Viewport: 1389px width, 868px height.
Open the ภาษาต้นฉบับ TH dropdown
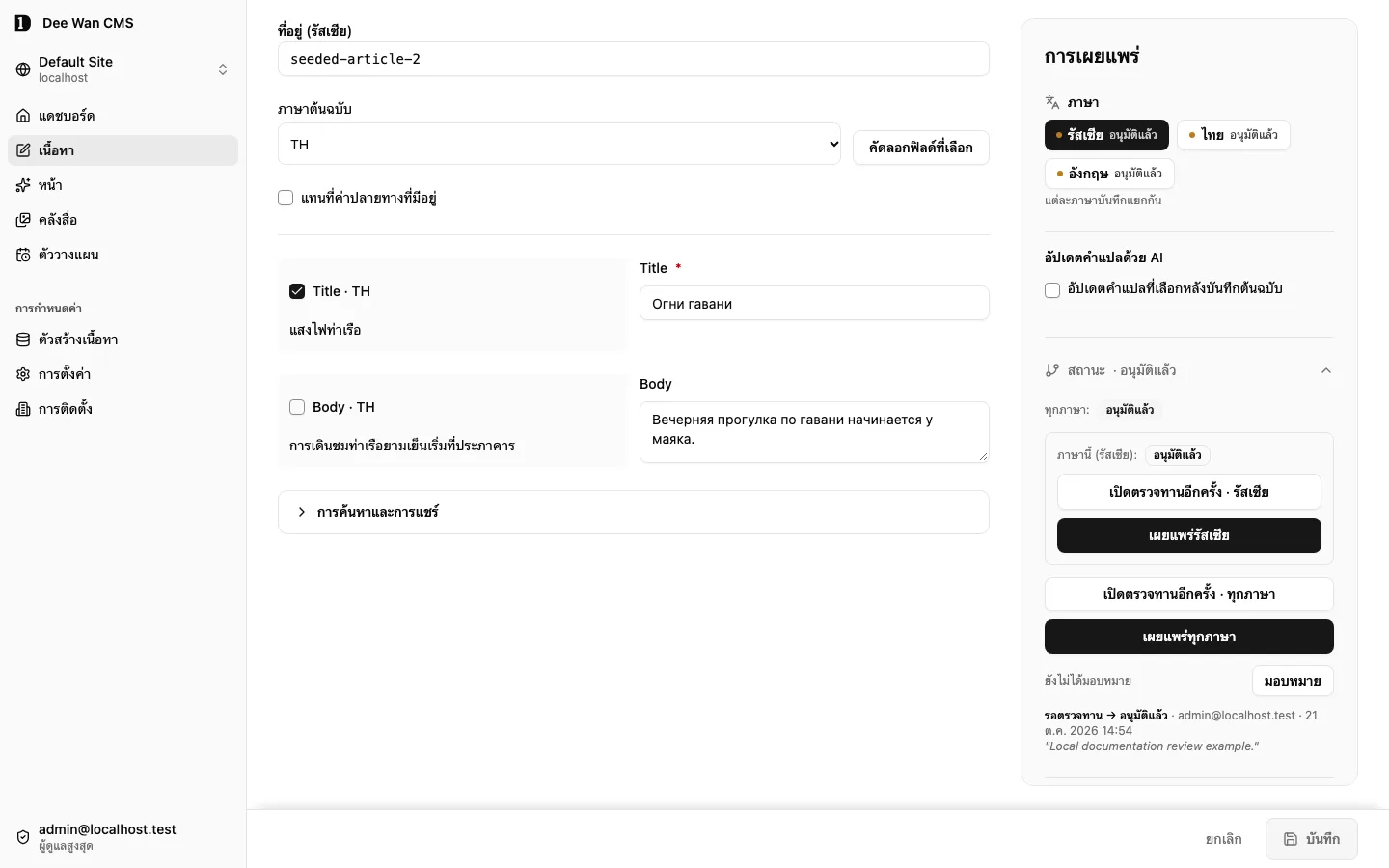(559, 144)
